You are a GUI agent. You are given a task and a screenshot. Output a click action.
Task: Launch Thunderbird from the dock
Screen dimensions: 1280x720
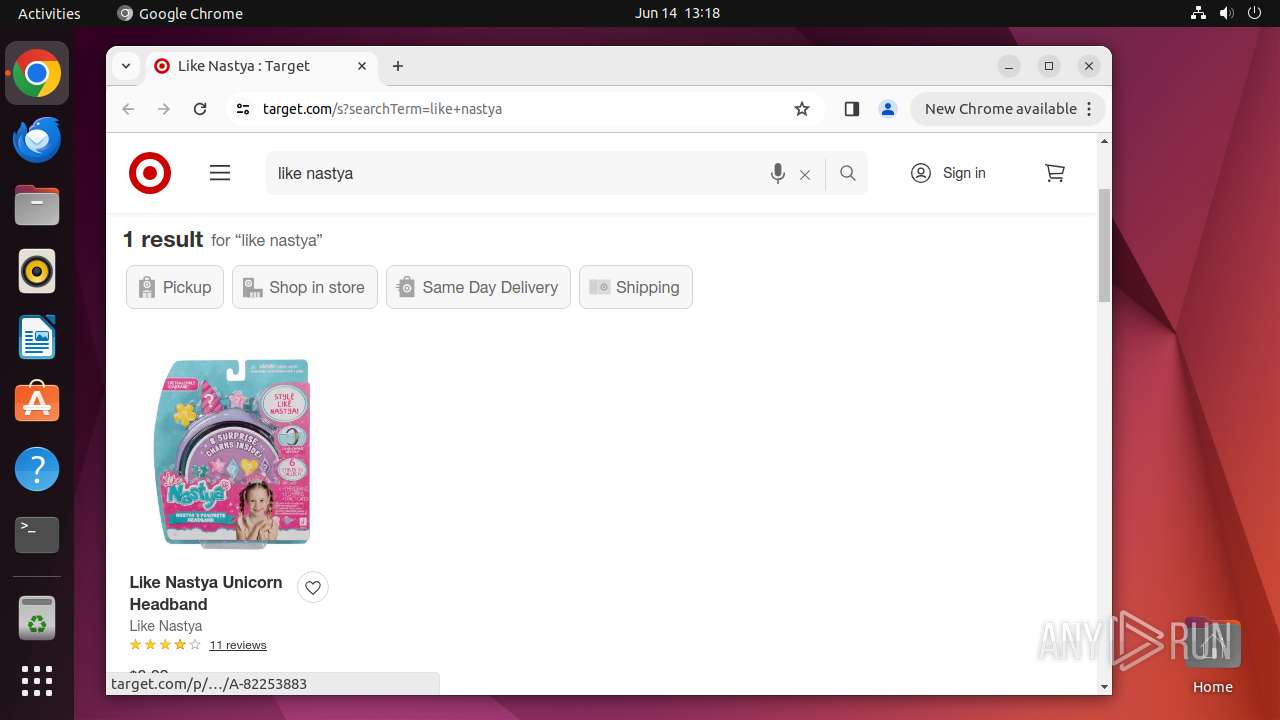point(37,139)
